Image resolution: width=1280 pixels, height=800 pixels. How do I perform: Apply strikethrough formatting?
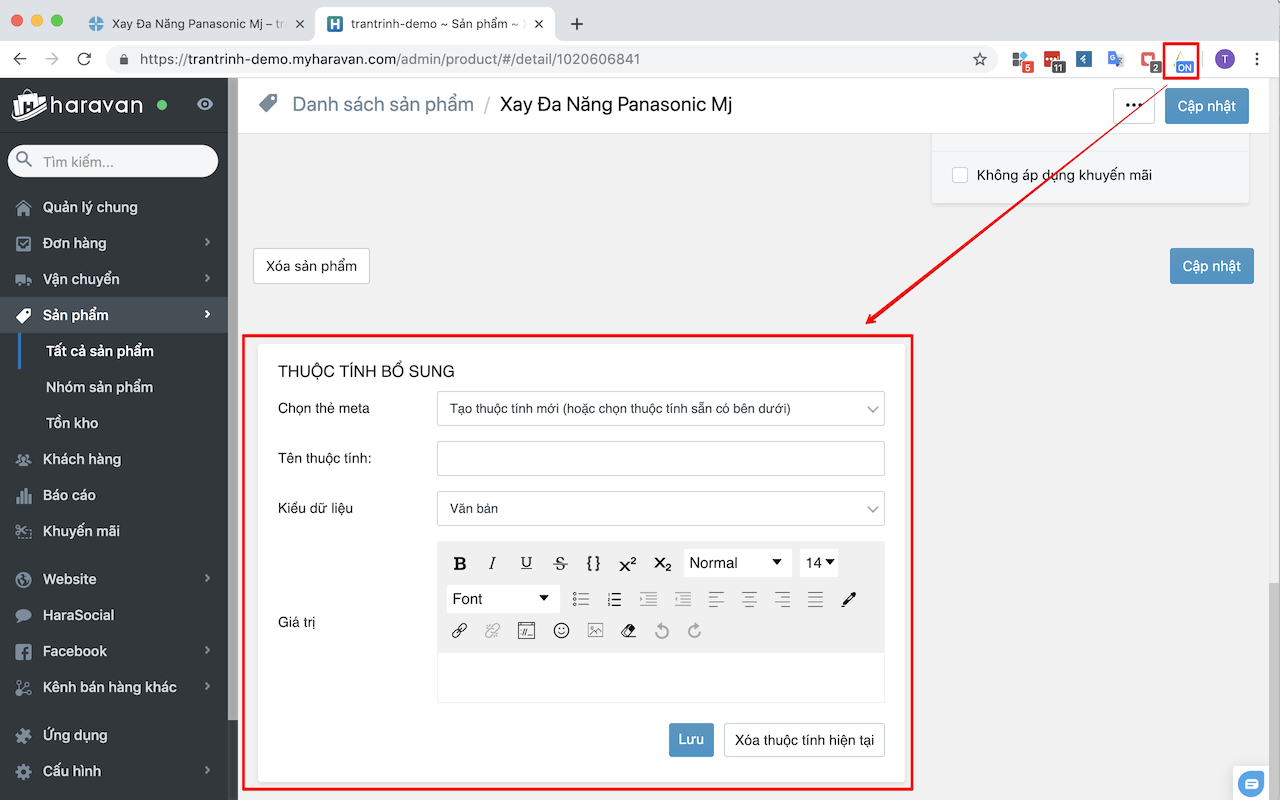560,562
